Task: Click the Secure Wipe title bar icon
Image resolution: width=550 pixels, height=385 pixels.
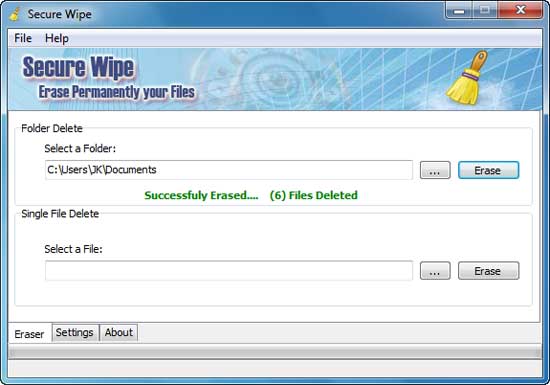Action: (14, 14)
